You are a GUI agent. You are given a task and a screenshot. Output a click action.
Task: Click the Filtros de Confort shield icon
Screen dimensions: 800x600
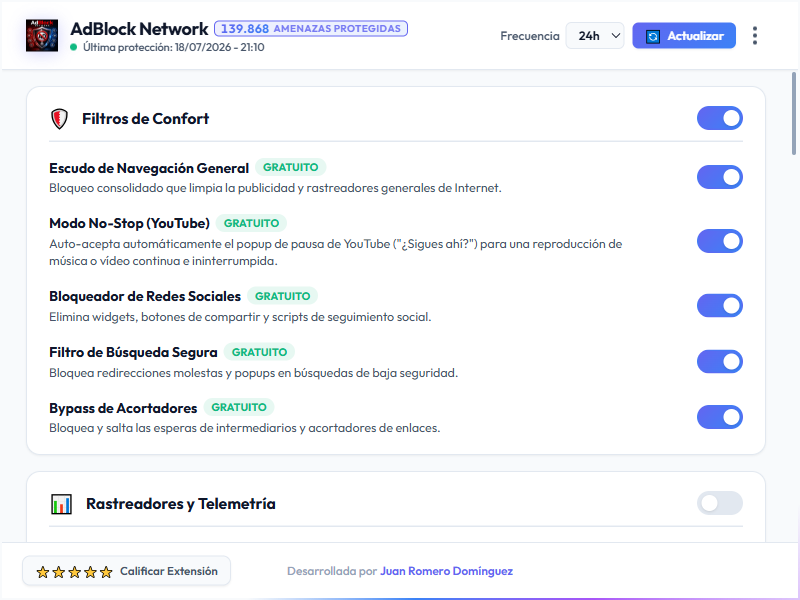pyautogui.click(x=59, y=119)
